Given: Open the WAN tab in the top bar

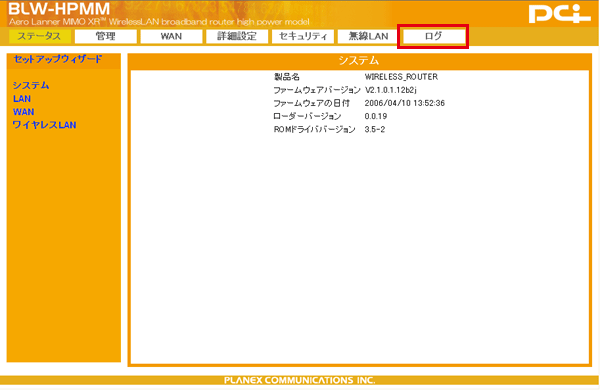Looking at the screenshot, I should (x=171, y=36).
